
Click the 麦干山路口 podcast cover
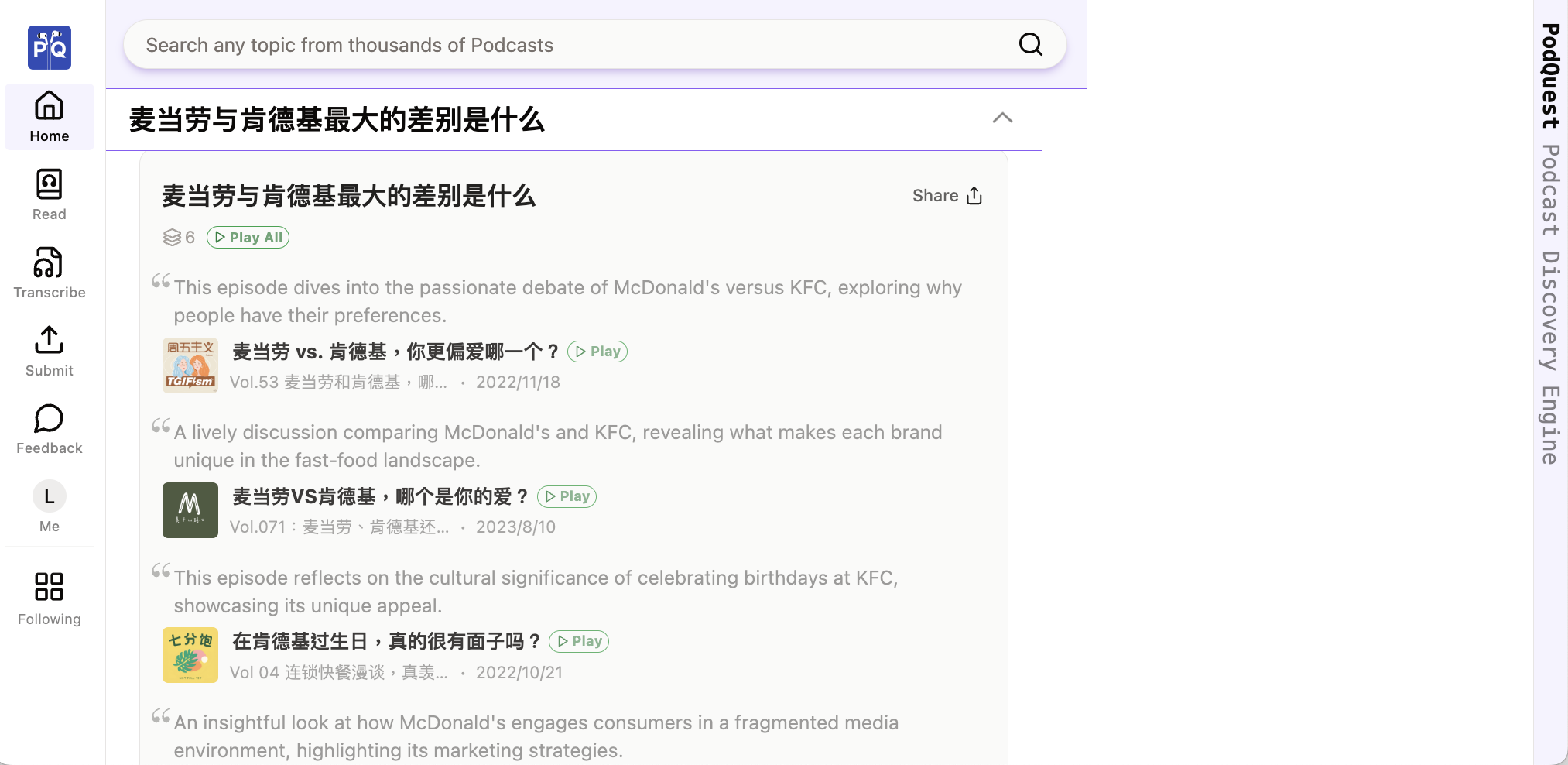click(x=190, y=510)
